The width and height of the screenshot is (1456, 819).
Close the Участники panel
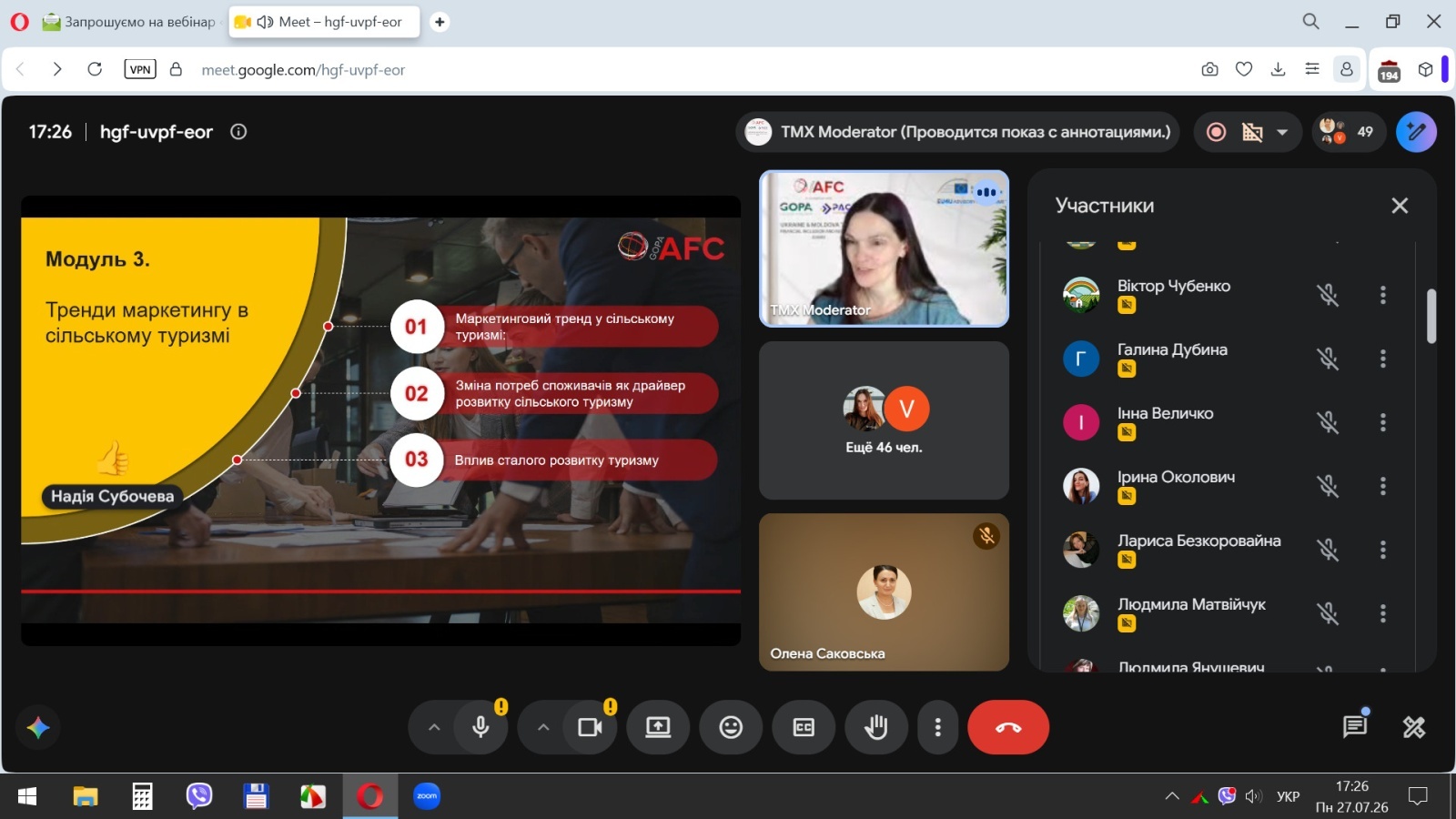point(1400,206)
